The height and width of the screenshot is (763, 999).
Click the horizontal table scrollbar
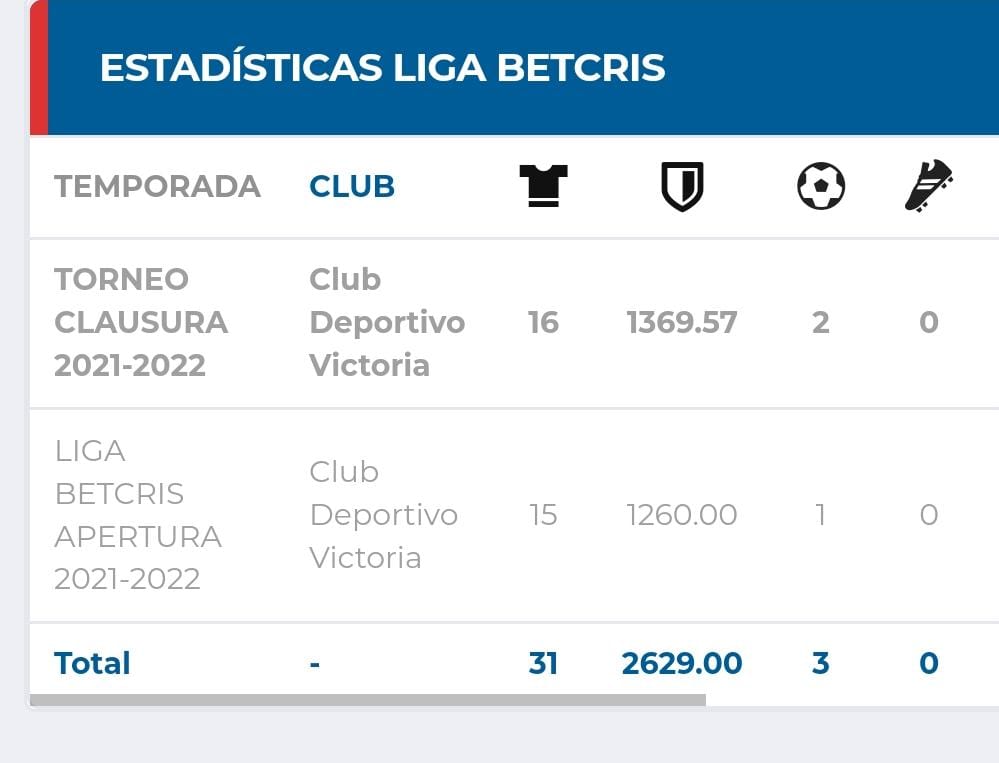(368, 700)
